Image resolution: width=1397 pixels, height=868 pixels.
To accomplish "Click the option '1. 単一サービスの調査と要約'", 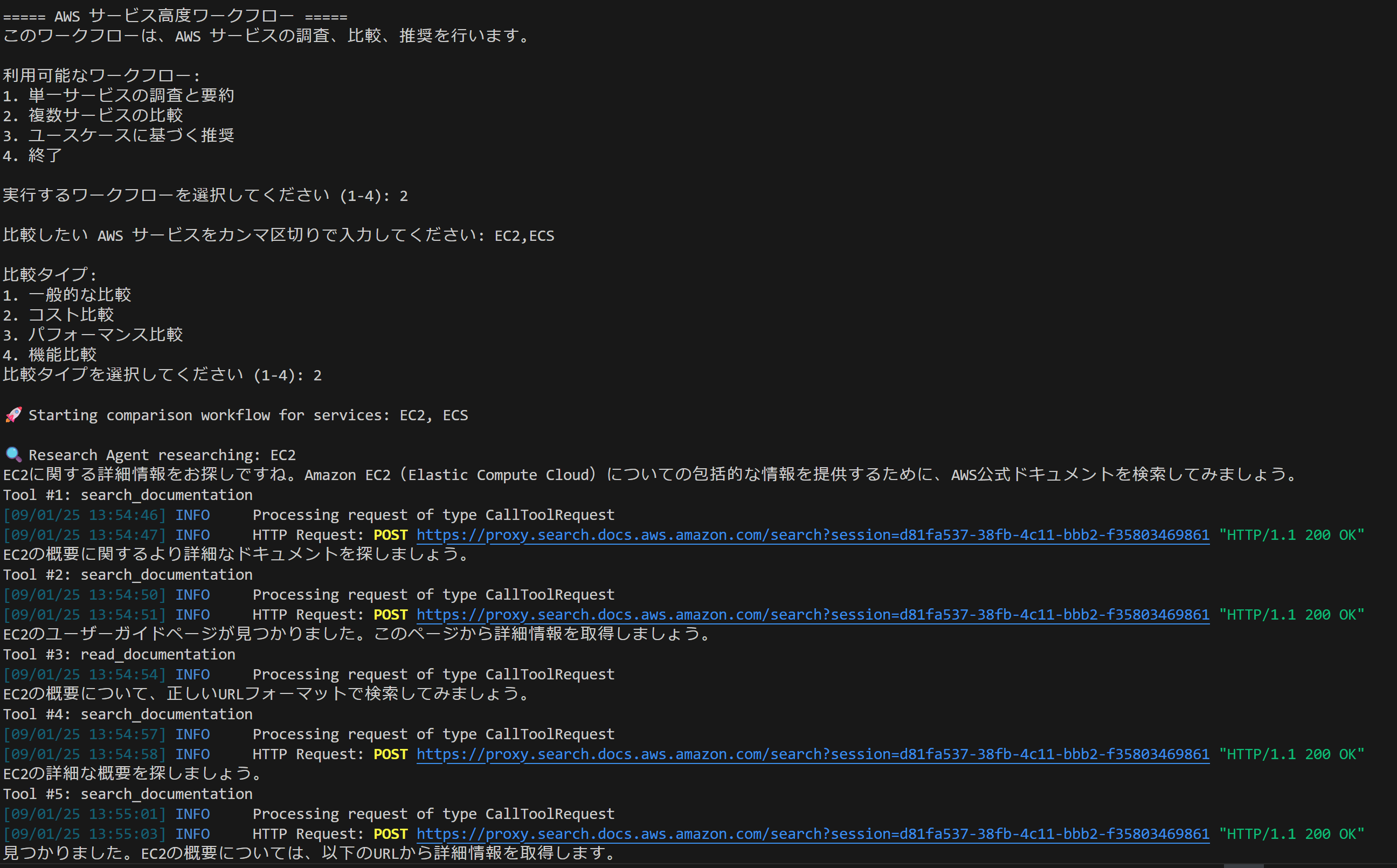I will click(119, 96).
